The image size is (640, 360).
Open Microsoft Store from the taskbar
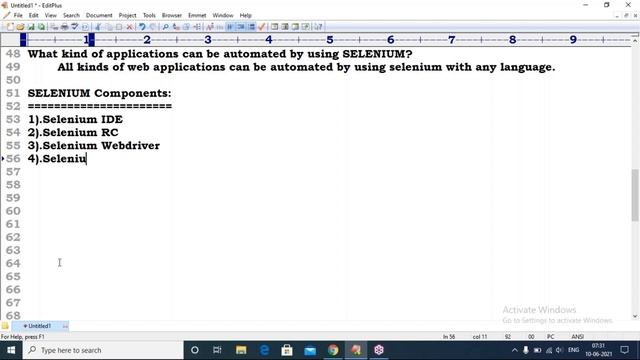tap(287, 350)
